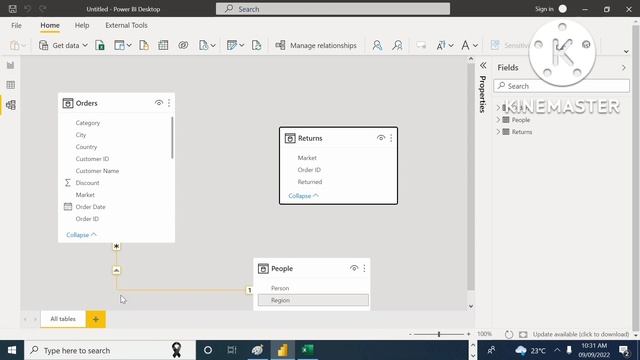640x360 pixels.
Task: Click the Reset layout icon
Action: click(509, 334)
